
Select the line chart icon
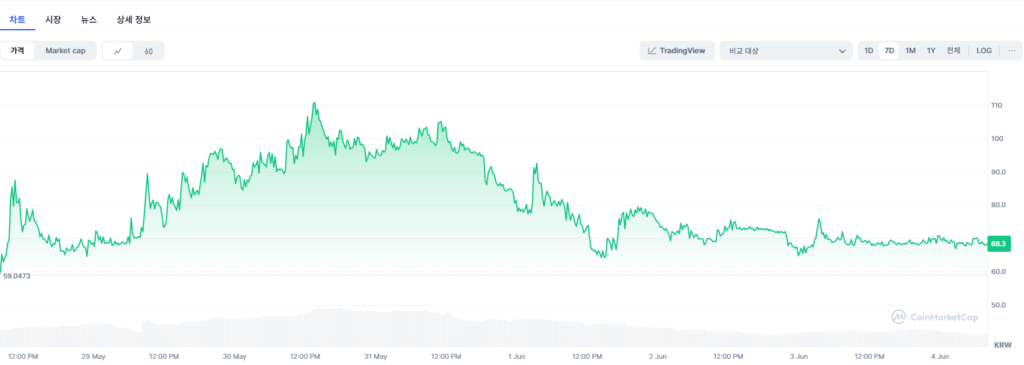pos(118,51)
